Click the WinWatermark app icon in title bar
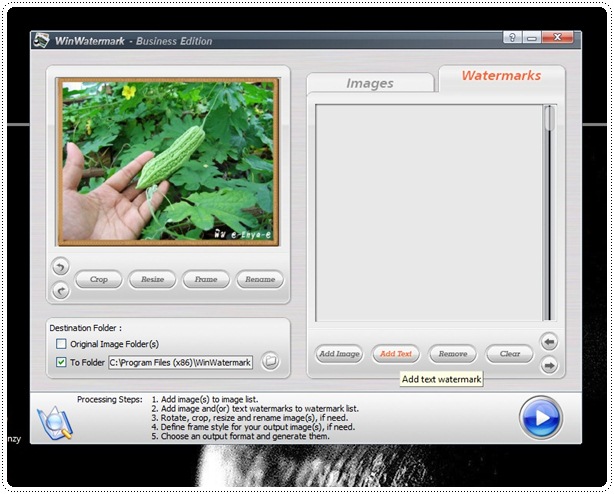The height and width of the screenshot is (494, 614). pyautogui.click(x=41, y=41)
